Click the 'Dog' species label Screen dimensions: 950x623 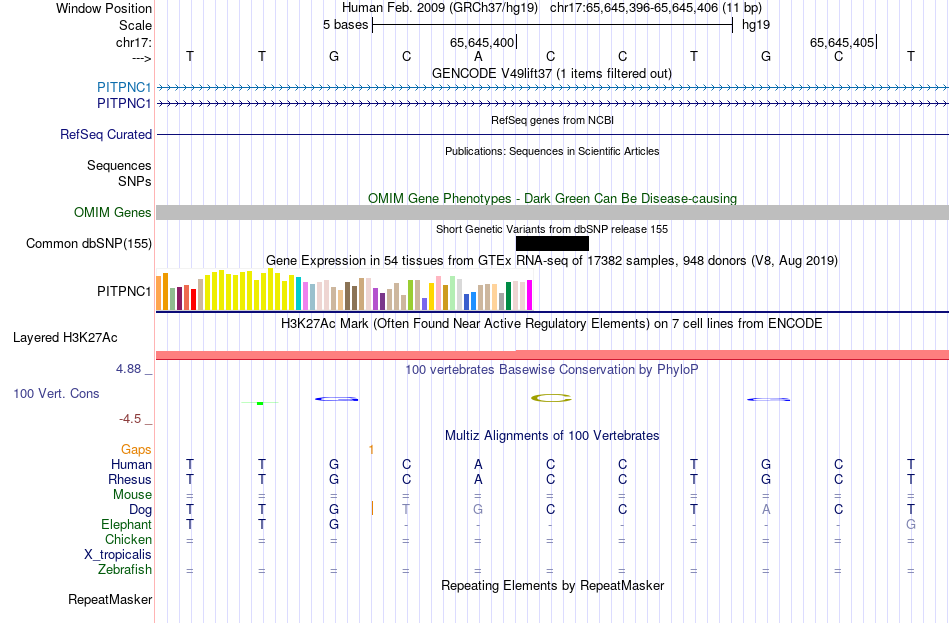click(x=141, y=510)
